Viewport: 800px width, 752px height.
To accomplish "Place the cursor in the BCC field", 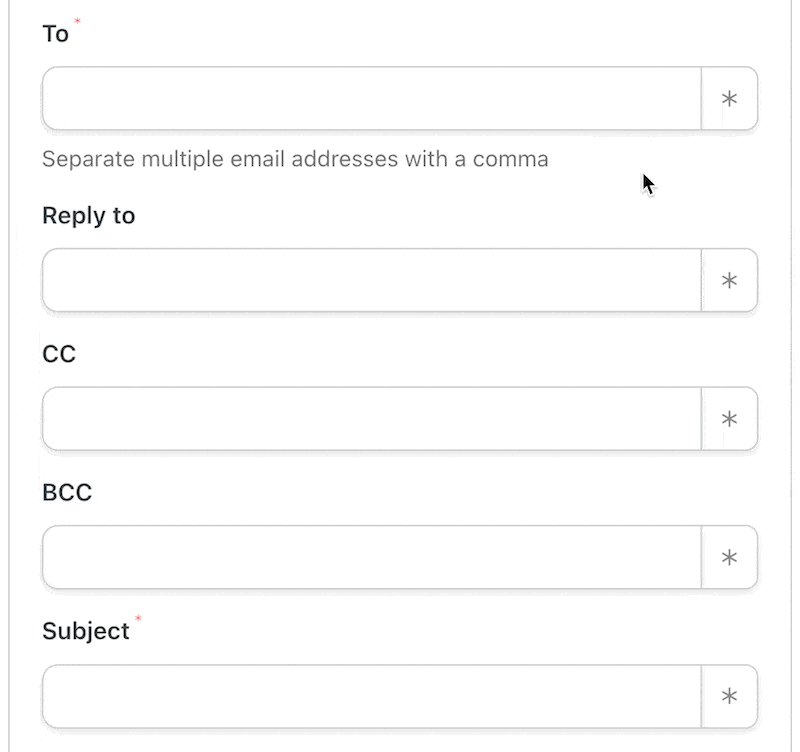I will coord(371,557).
